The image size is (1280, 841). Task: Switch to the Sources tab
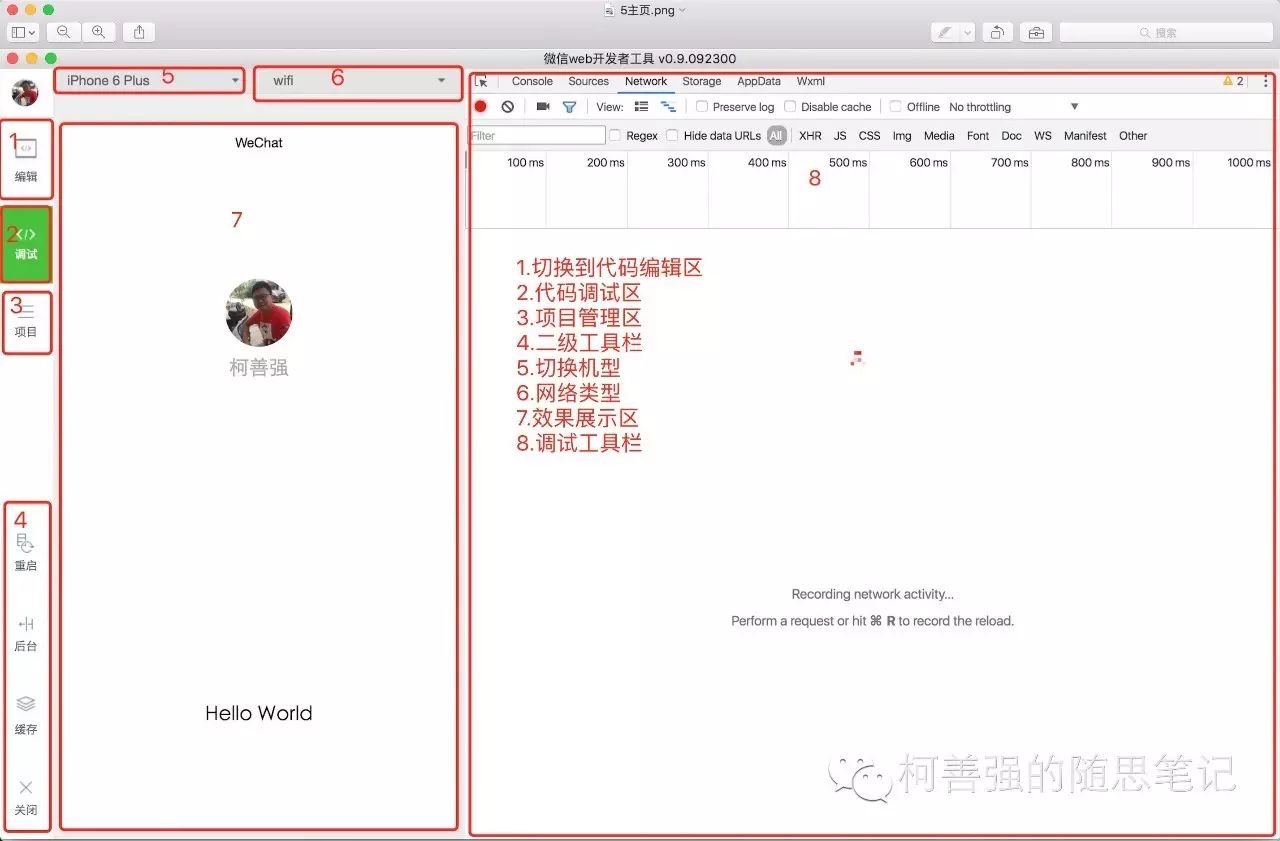click(588, 81)
